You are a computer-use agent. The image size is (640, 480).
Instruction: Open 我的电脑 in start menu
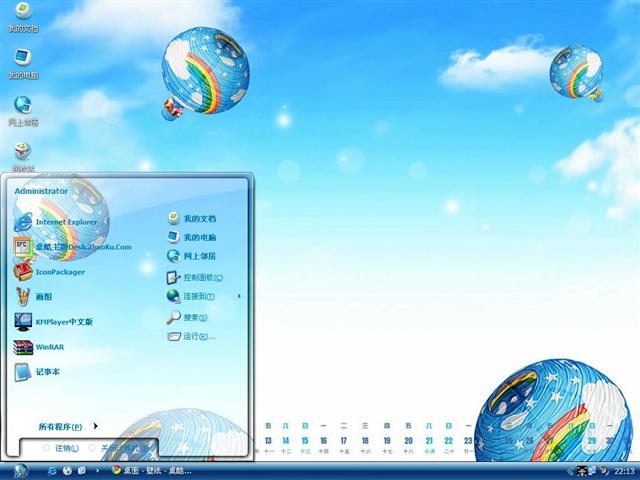tap(191, 237)
